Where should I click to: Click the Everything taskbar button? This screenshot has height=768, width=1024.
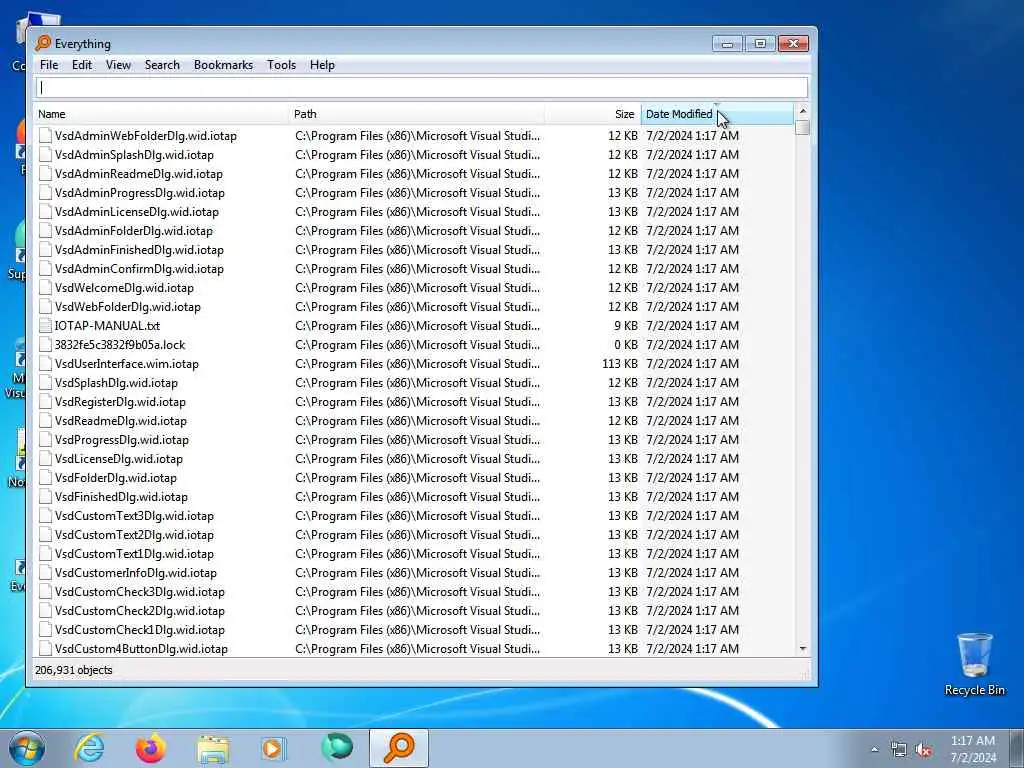399,748
